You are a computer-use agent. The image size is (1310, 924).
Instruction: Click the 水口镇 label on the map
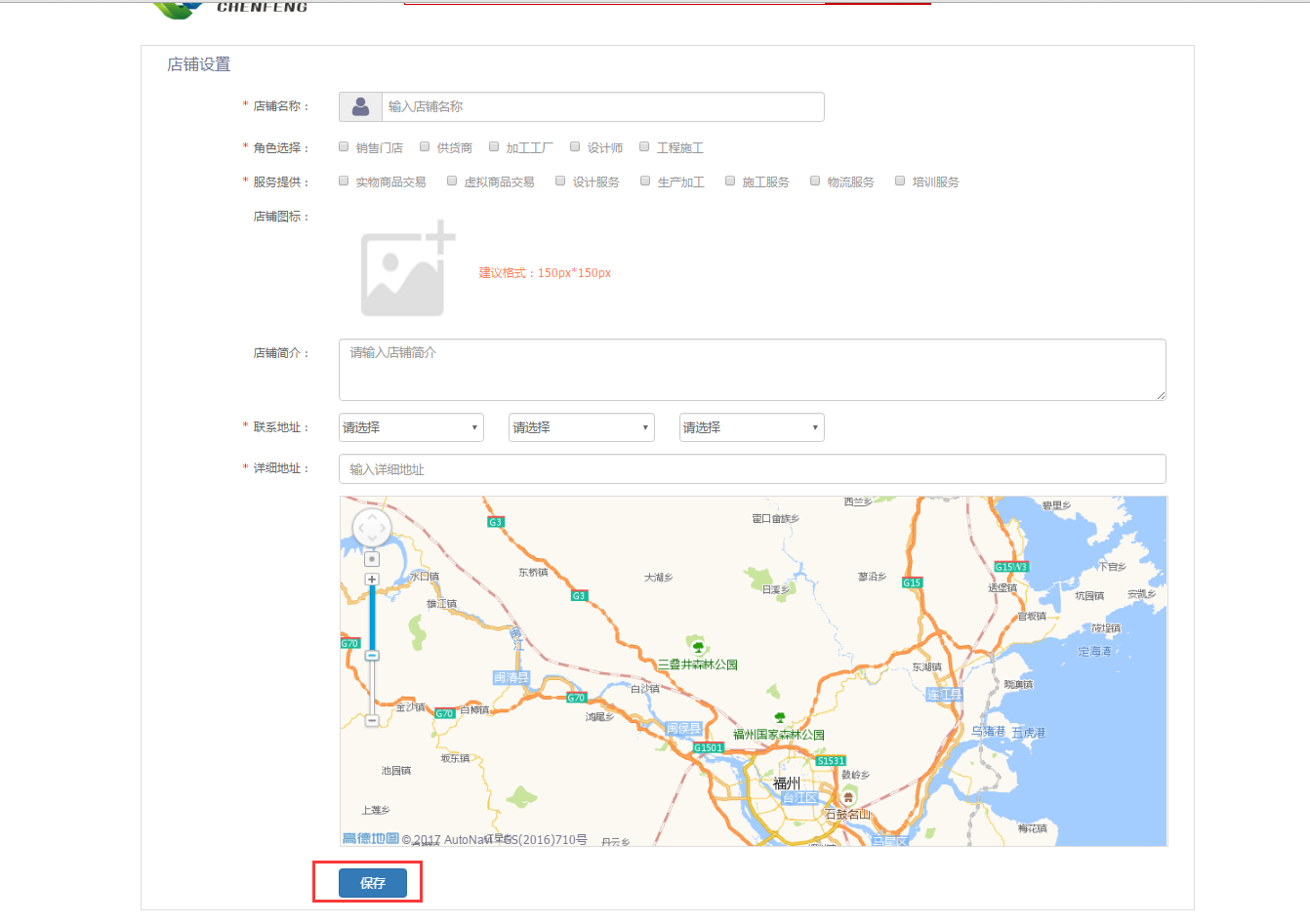coord(424,577)
